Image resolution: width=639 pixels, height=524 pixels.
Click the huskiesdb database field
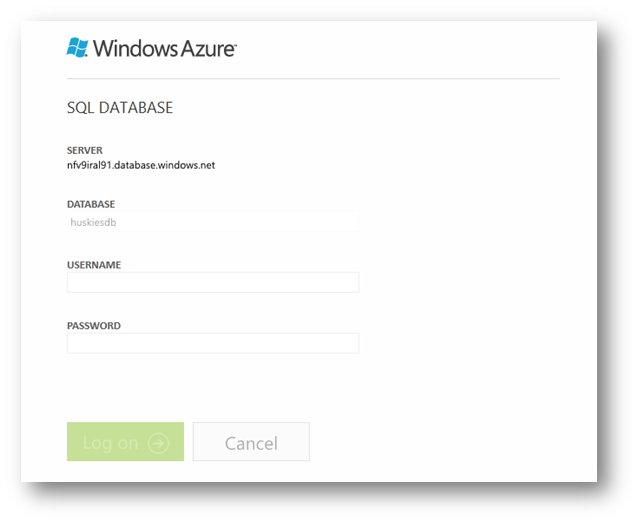(213, 222)
